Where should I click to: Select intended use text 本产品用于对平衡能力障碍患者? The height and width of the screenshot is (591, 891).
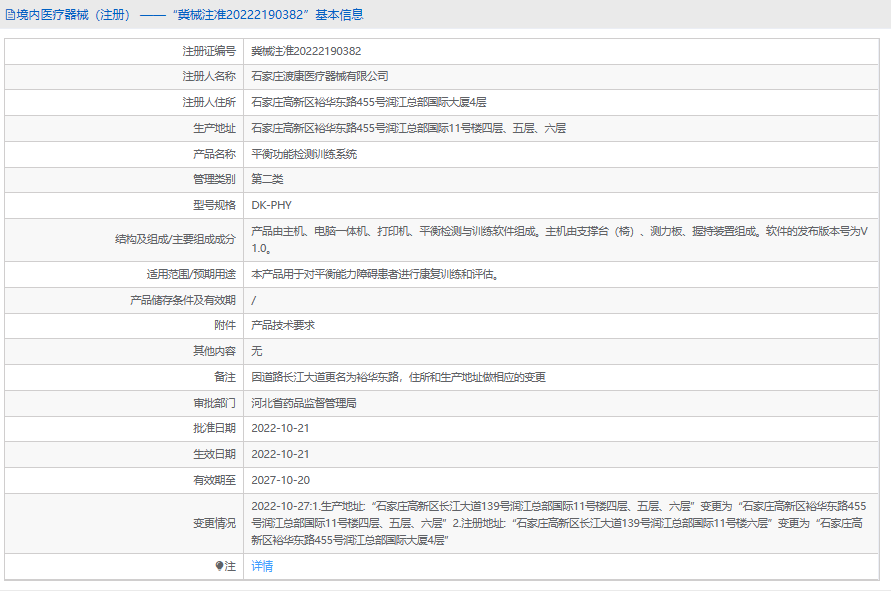pos(376,274)
